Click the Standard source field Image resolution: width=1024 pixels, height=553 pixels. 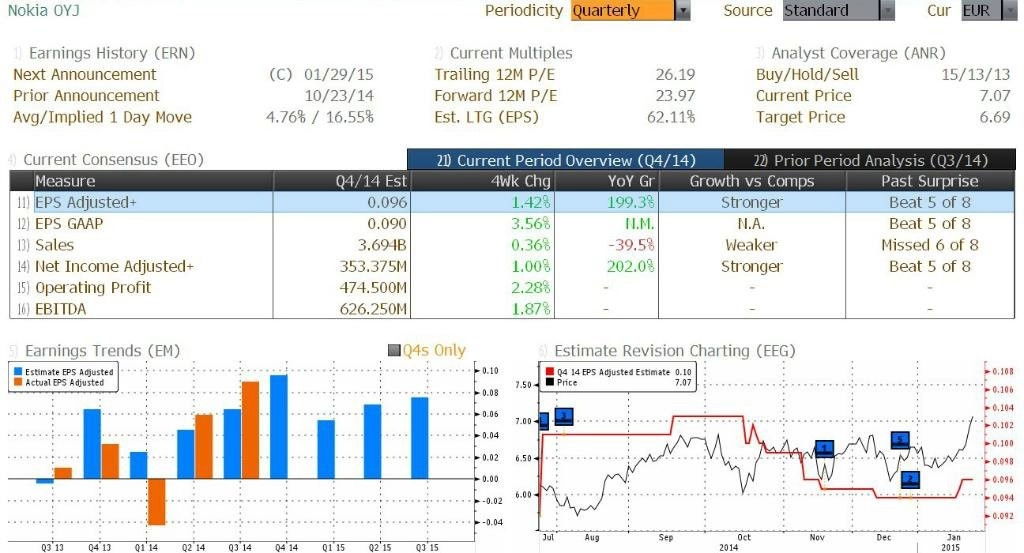(831, 10)
